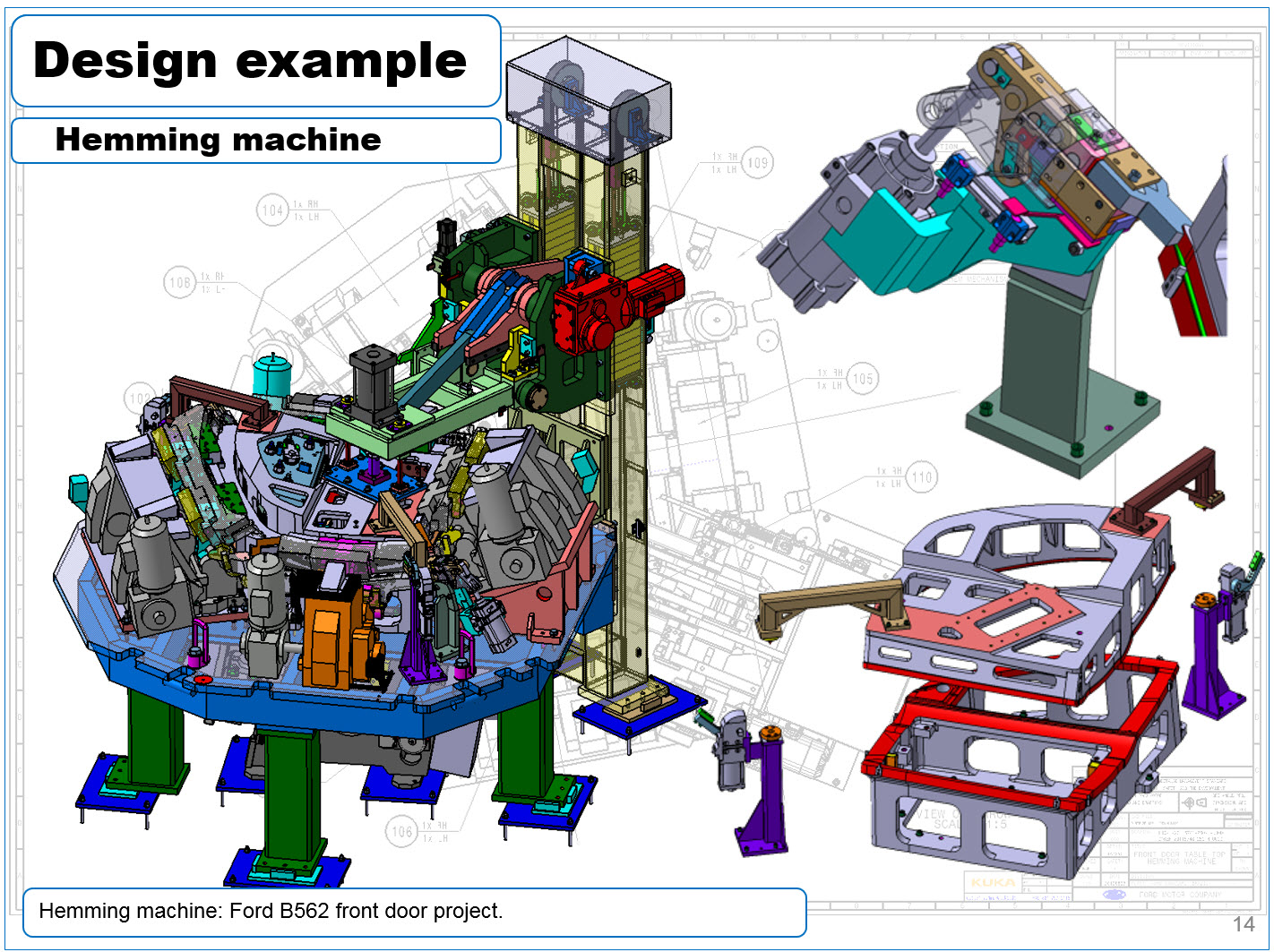
Task: Click the KUKA logo in title block
Action: click(x=993, y=882)
